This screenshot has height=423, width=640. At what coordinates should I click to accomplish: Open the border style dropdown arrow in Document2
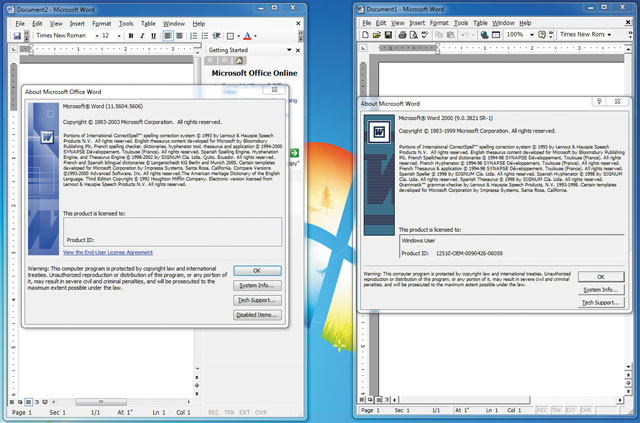tap(238, 36)
